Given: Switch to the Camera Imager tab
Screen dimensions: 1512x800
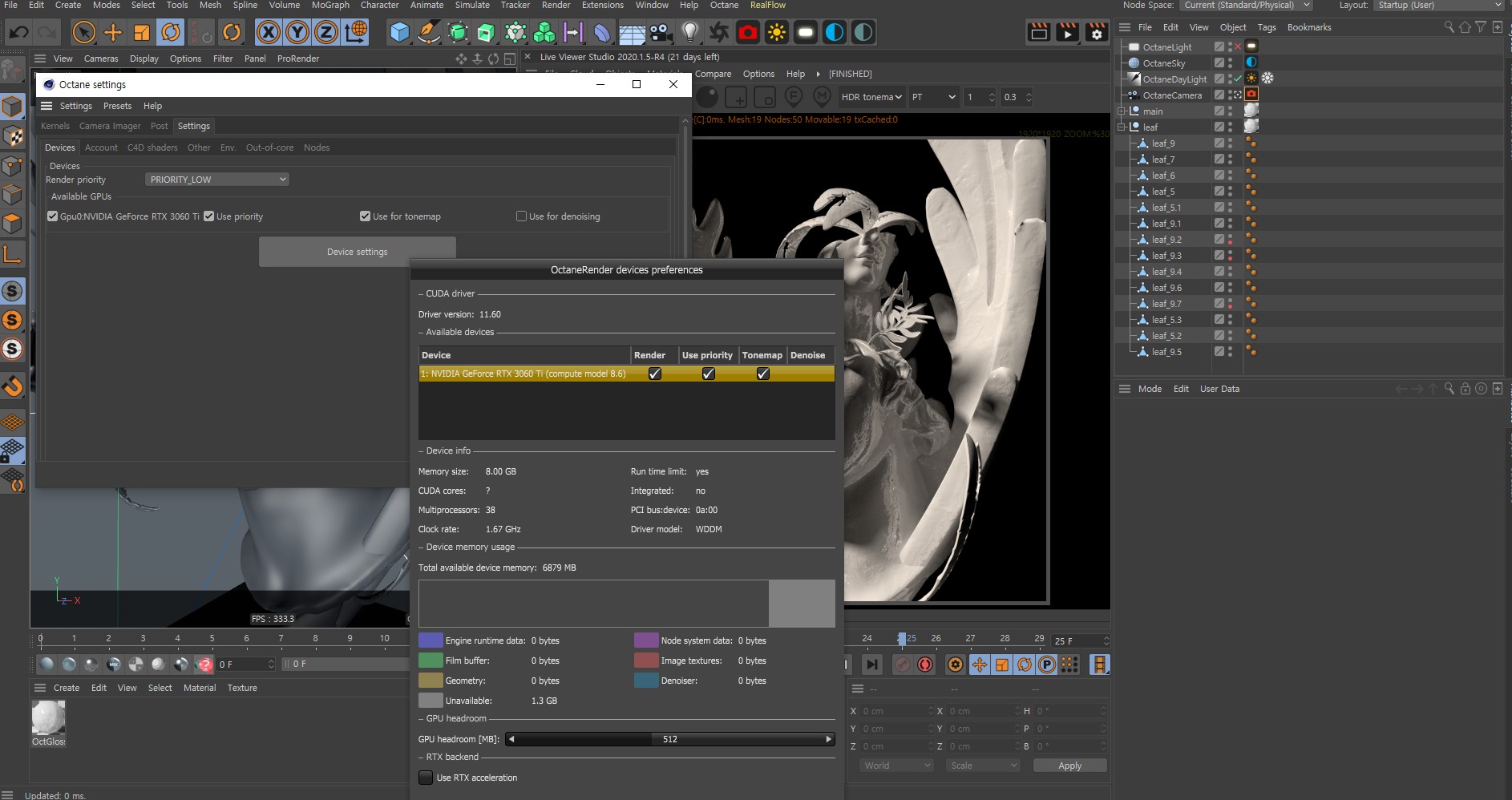Looking at the screenshot, I should (x=110, y=126).
